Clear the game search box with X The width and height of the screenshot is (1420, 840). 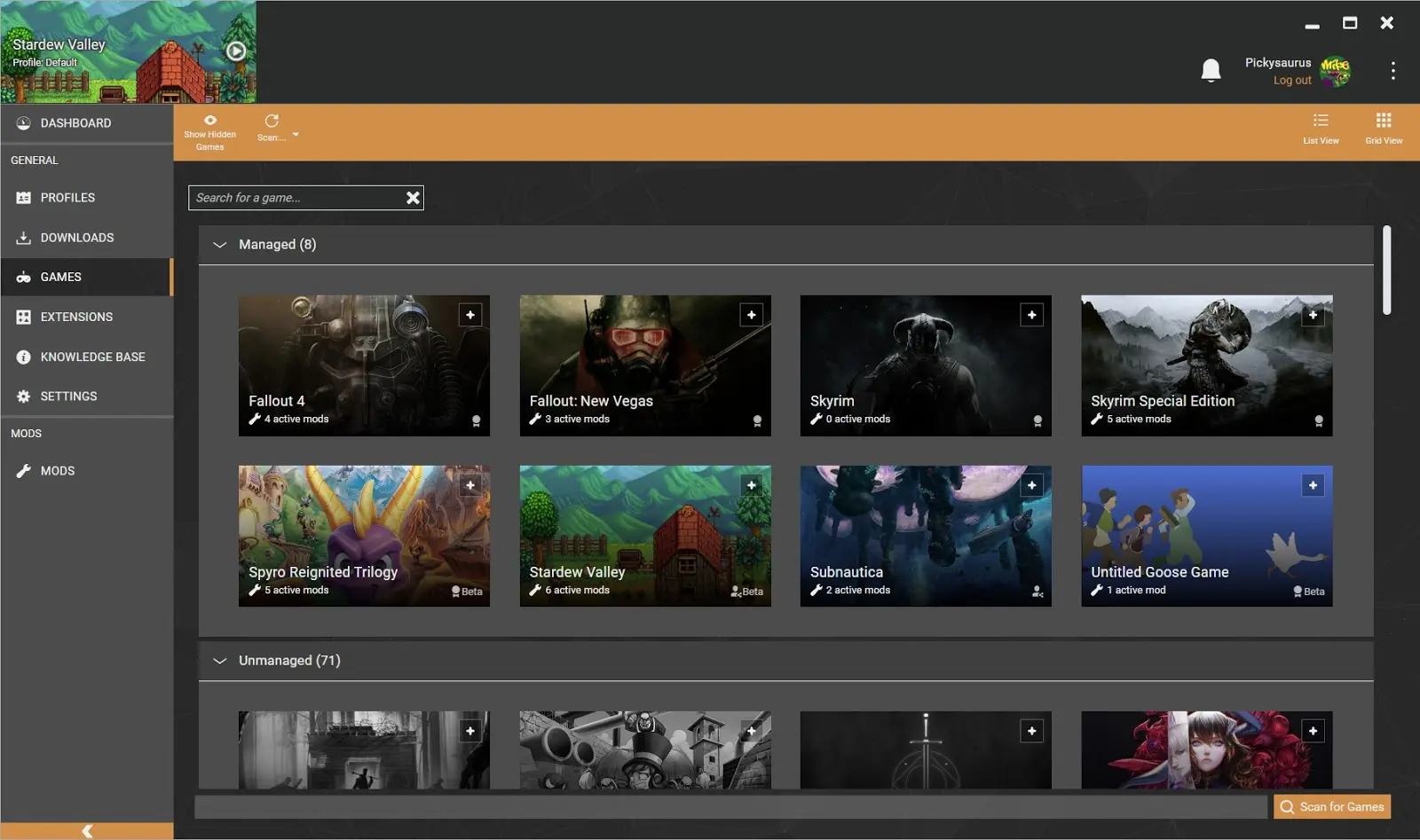point(413,198)
